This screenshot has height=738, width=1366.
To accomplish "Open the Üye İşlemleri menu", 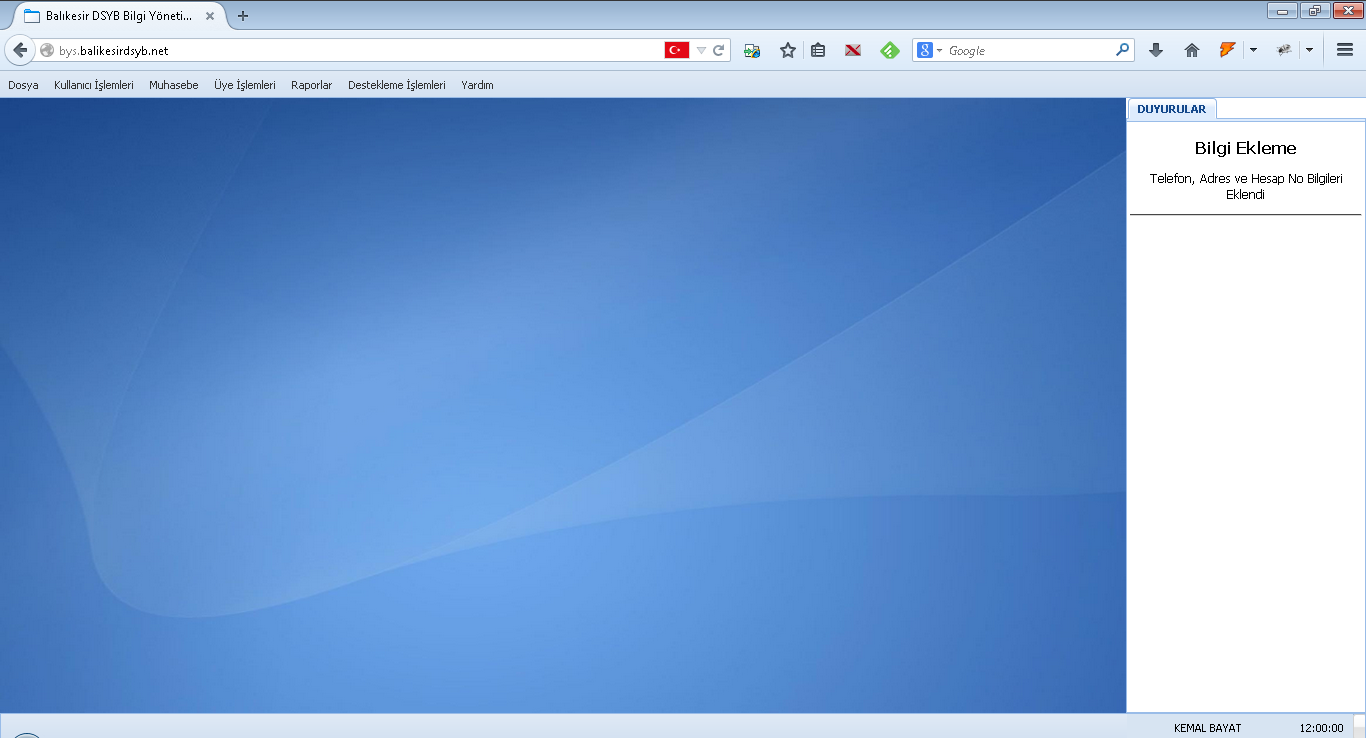I will [245, 85].
